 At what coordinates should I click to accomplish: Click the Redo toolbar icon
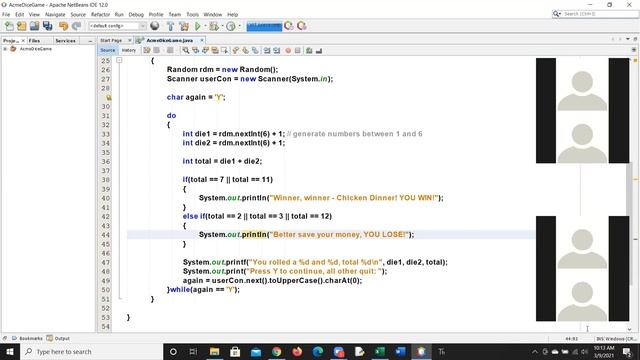[x=76, y=26]
